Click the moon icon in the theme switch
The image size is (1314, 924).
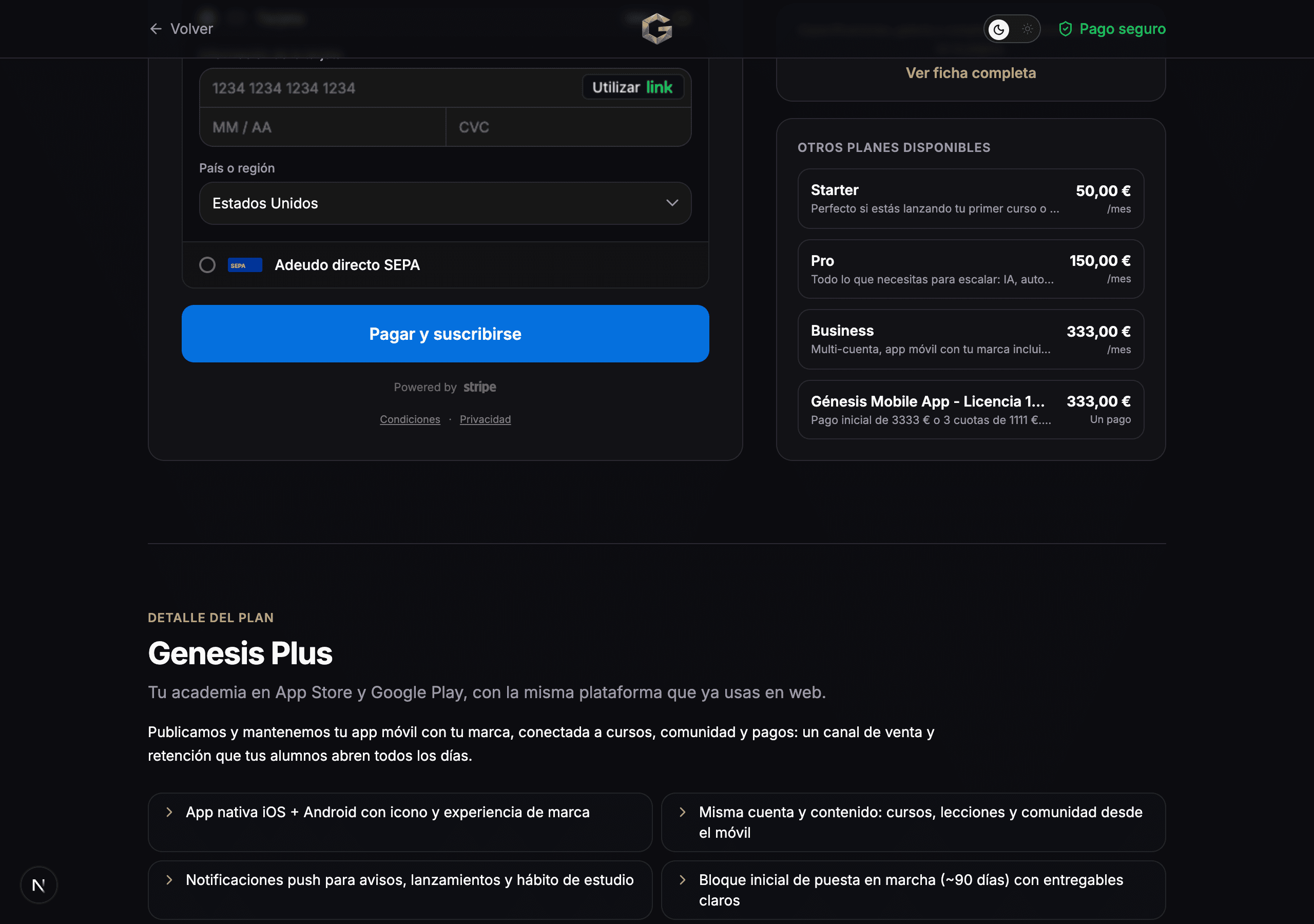pyautogui.click(x=998, y=29)
